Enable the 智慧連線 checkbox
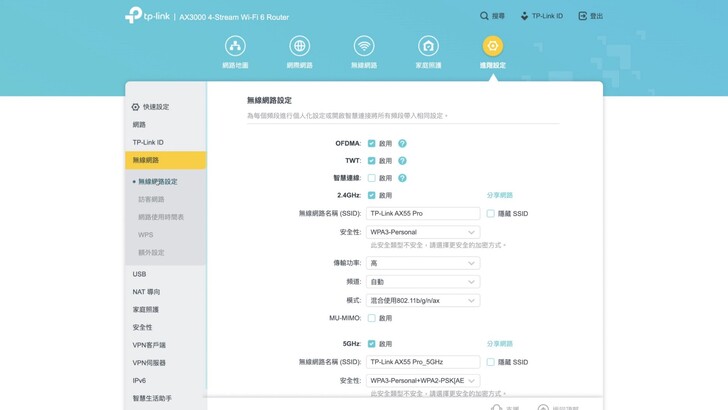 coord(372,178)
